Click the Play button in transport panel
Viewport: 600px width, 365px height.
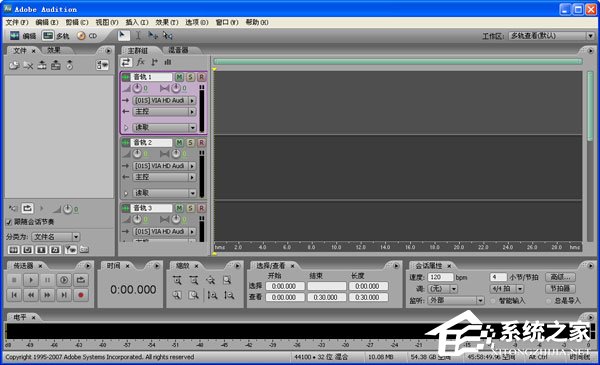coord(31,280)
